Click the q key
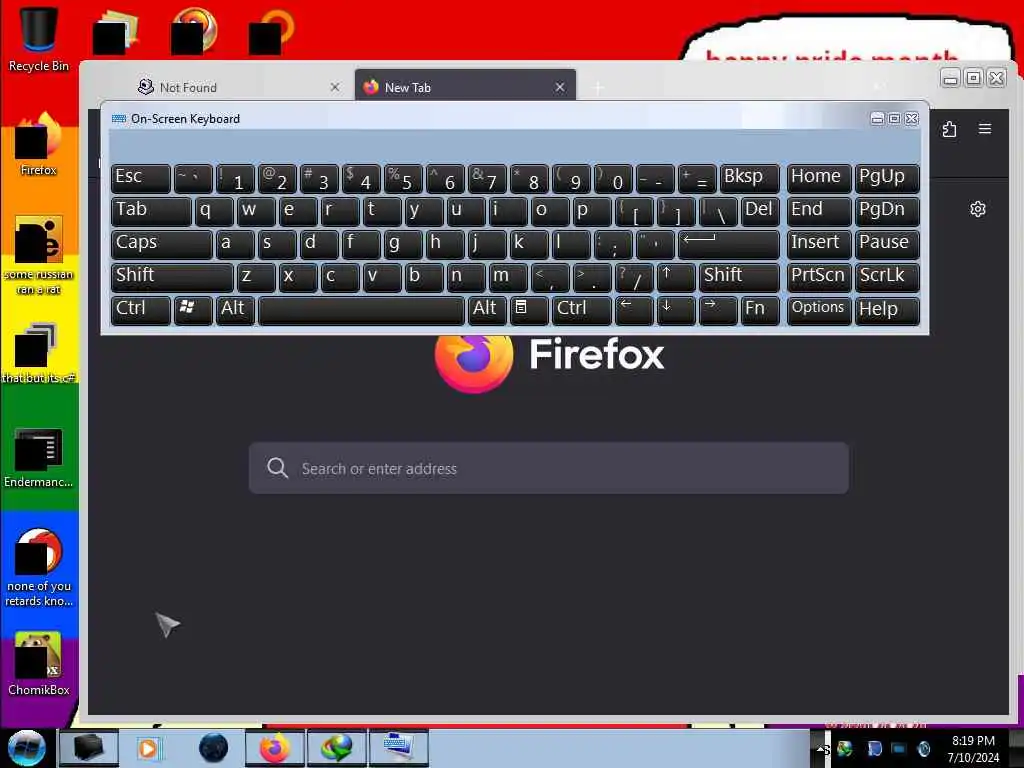 click(x=214, y=211)
